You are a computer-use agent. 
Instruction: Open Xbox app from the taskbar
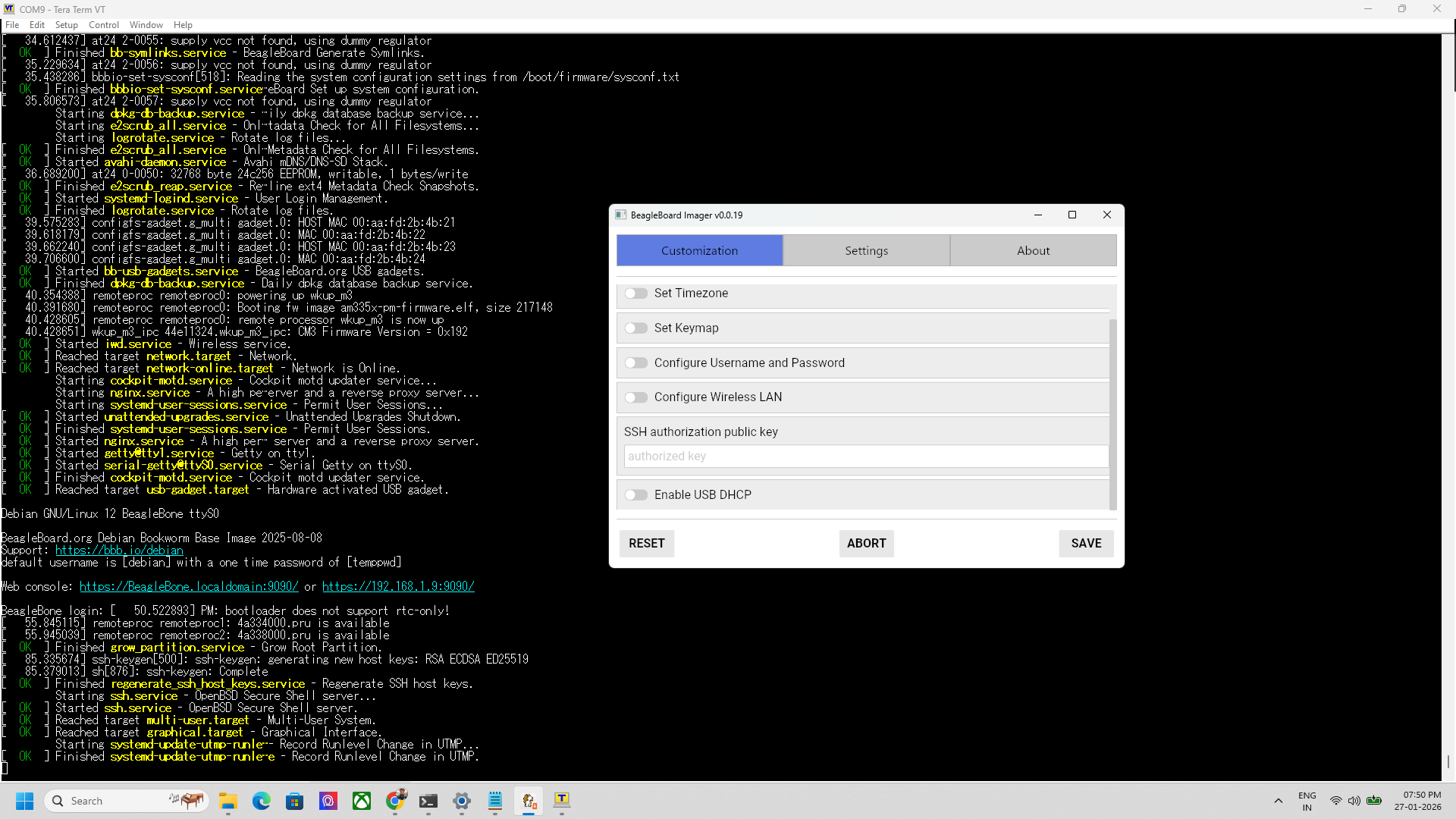(x=362, y=801)
